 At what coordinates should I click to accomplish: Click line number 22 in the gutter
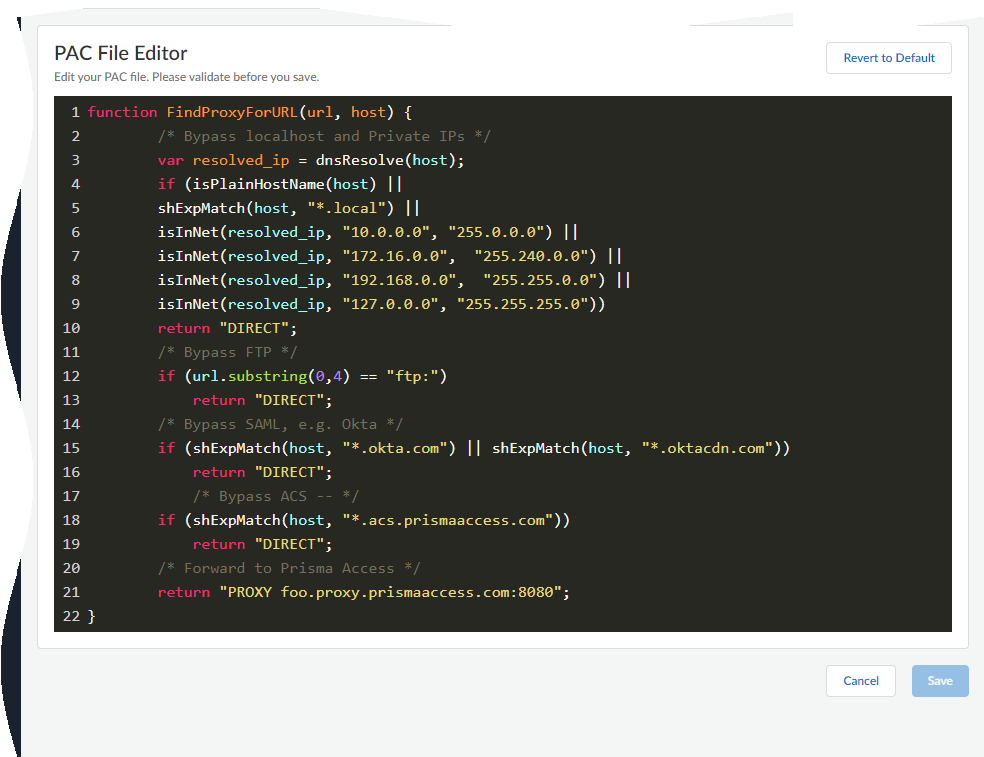click(71, 616)
